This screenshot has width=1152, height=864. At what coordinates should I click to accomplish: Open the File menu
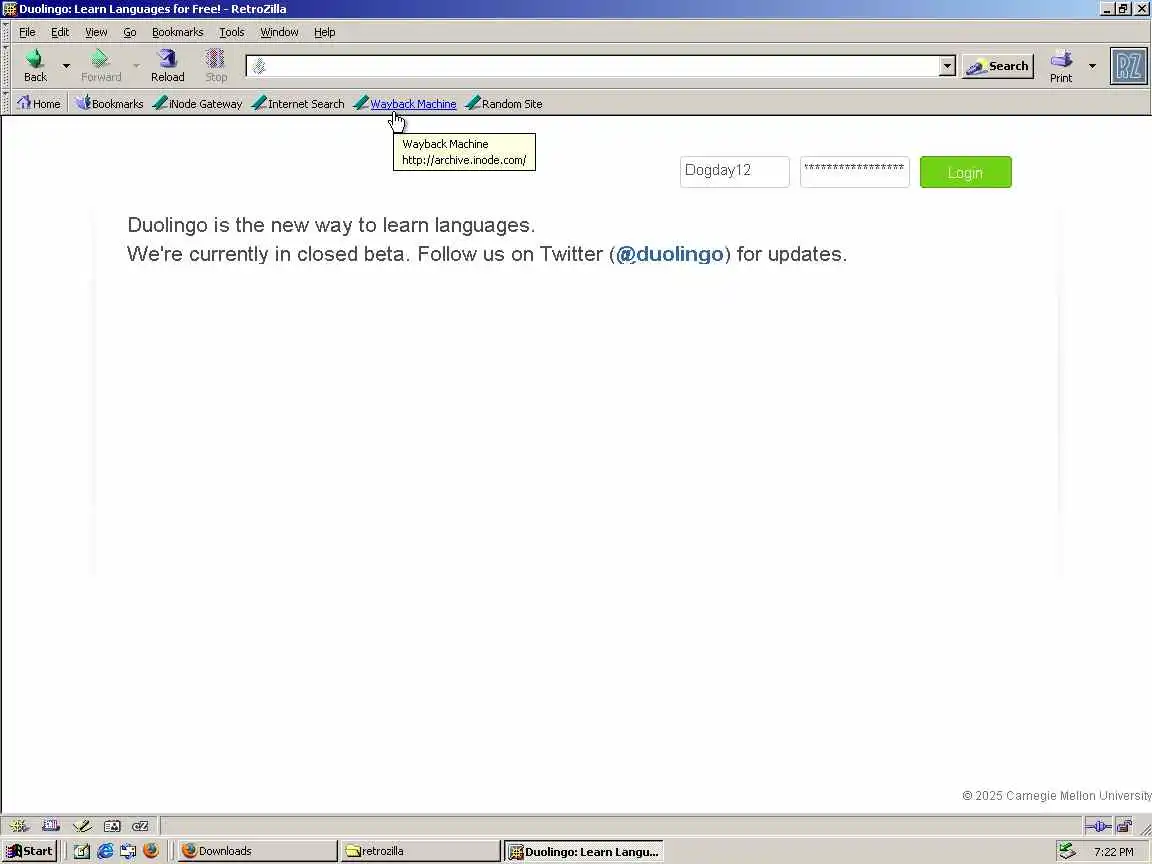(x=27, y=32)
